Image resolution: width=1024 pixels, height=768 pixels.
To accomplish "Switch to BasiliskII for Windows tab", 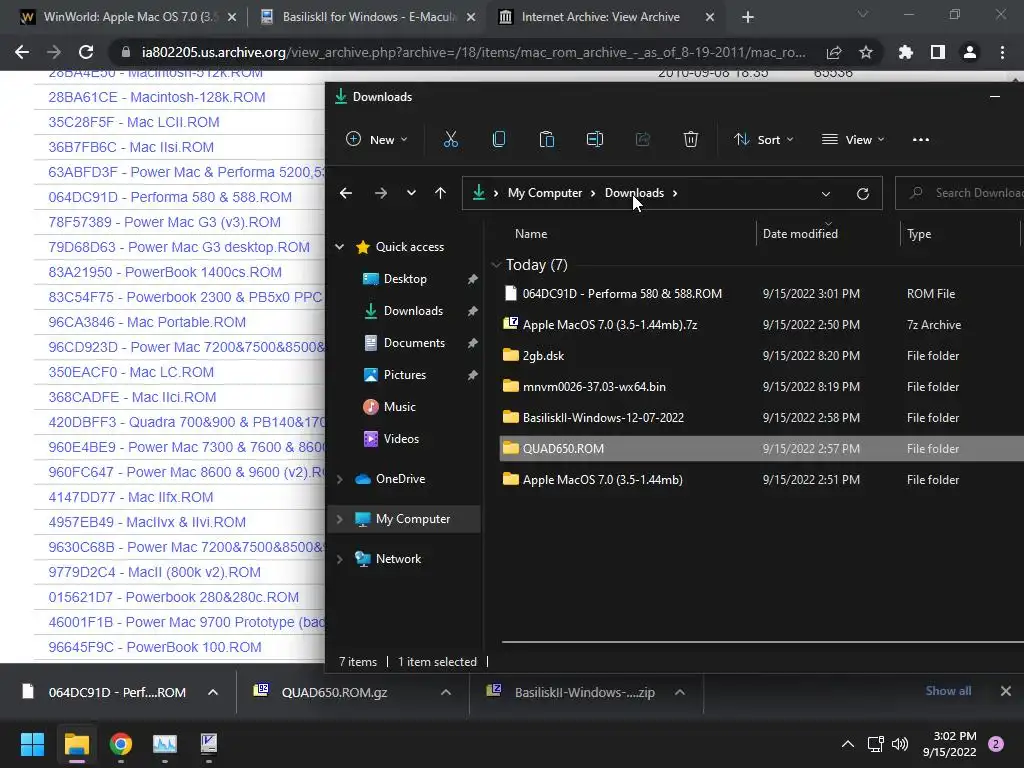I will pyautogui.click(x=367, y=17).
